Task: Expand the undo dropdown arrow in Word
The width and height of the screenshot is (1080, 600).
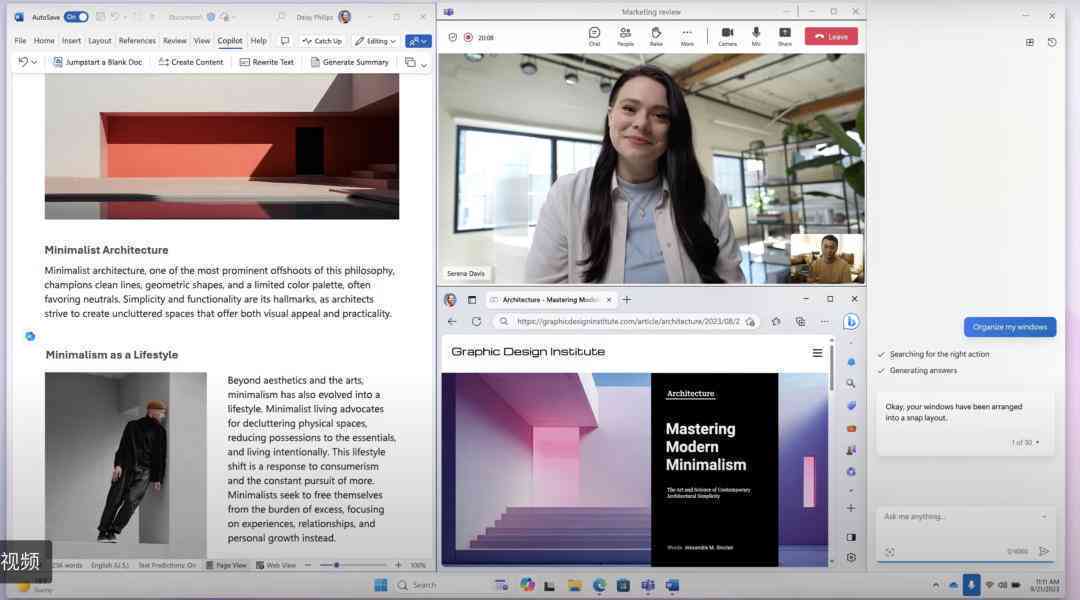Action: coord(34,62)
